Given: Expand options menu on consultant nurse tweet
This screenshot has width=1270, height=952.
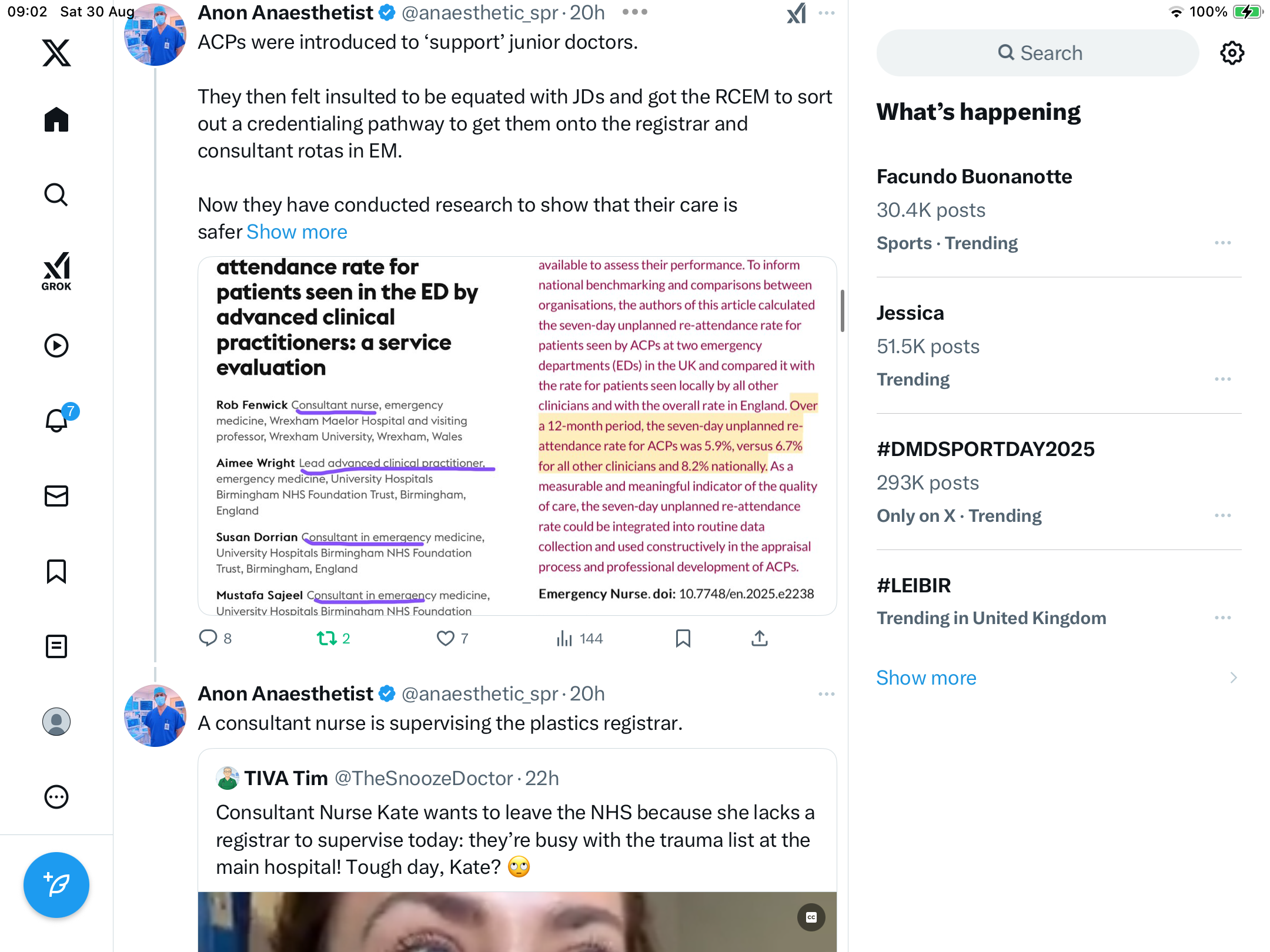Looking at the screenshot, I should pos(827,694).
